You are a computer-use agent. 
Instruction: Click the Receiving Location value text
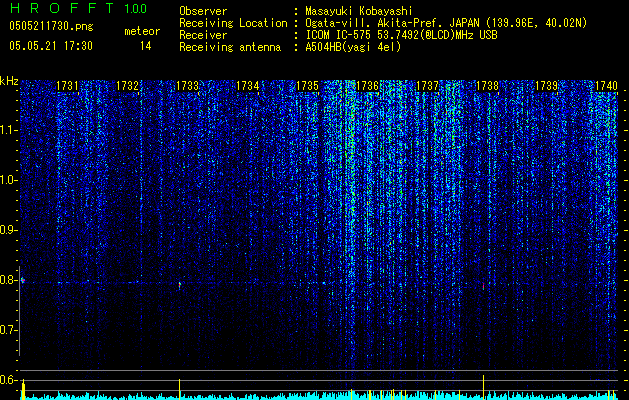(446, 23)
